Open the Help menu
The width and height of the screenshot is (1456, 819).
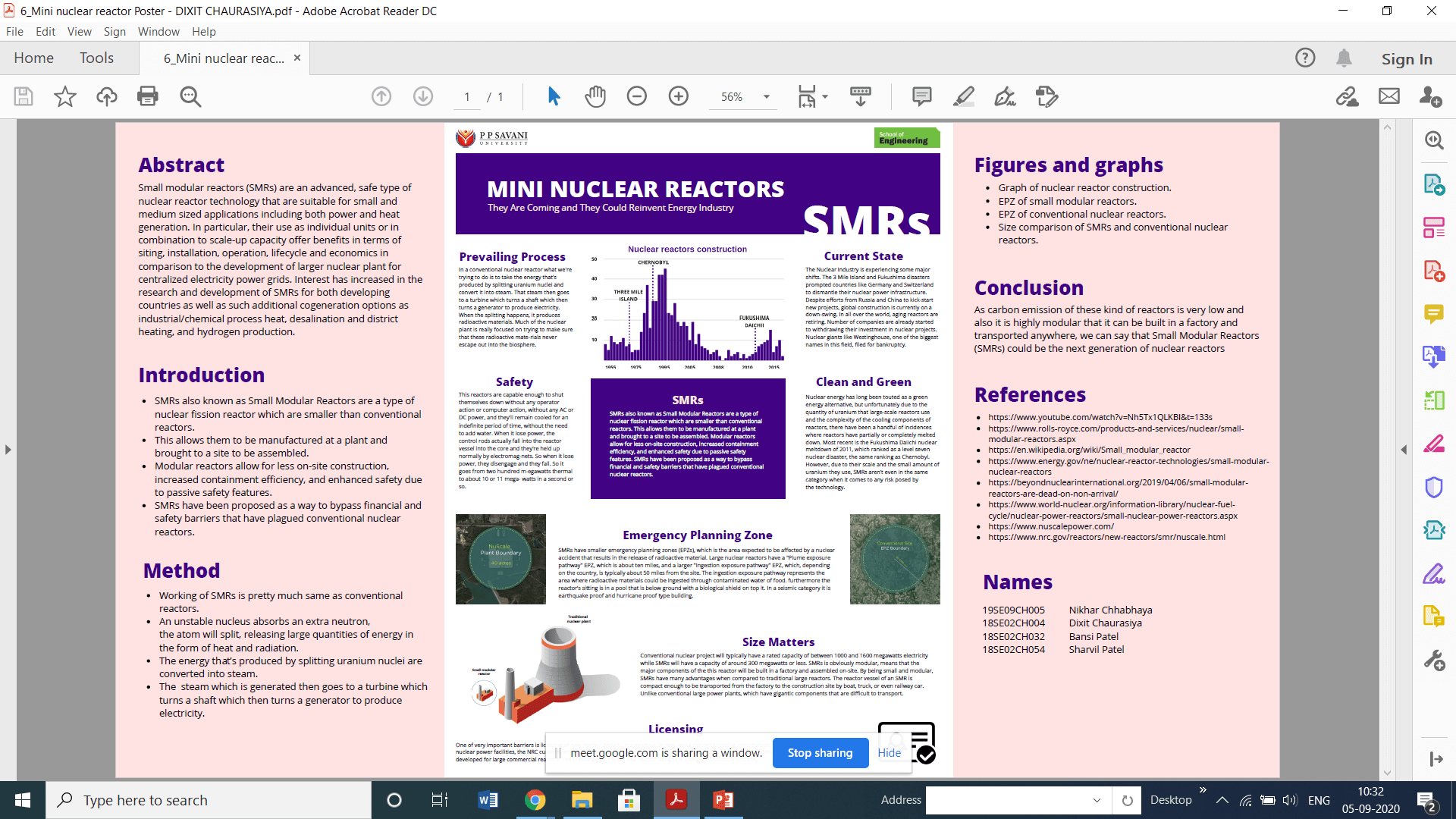(x=204, y=31)
